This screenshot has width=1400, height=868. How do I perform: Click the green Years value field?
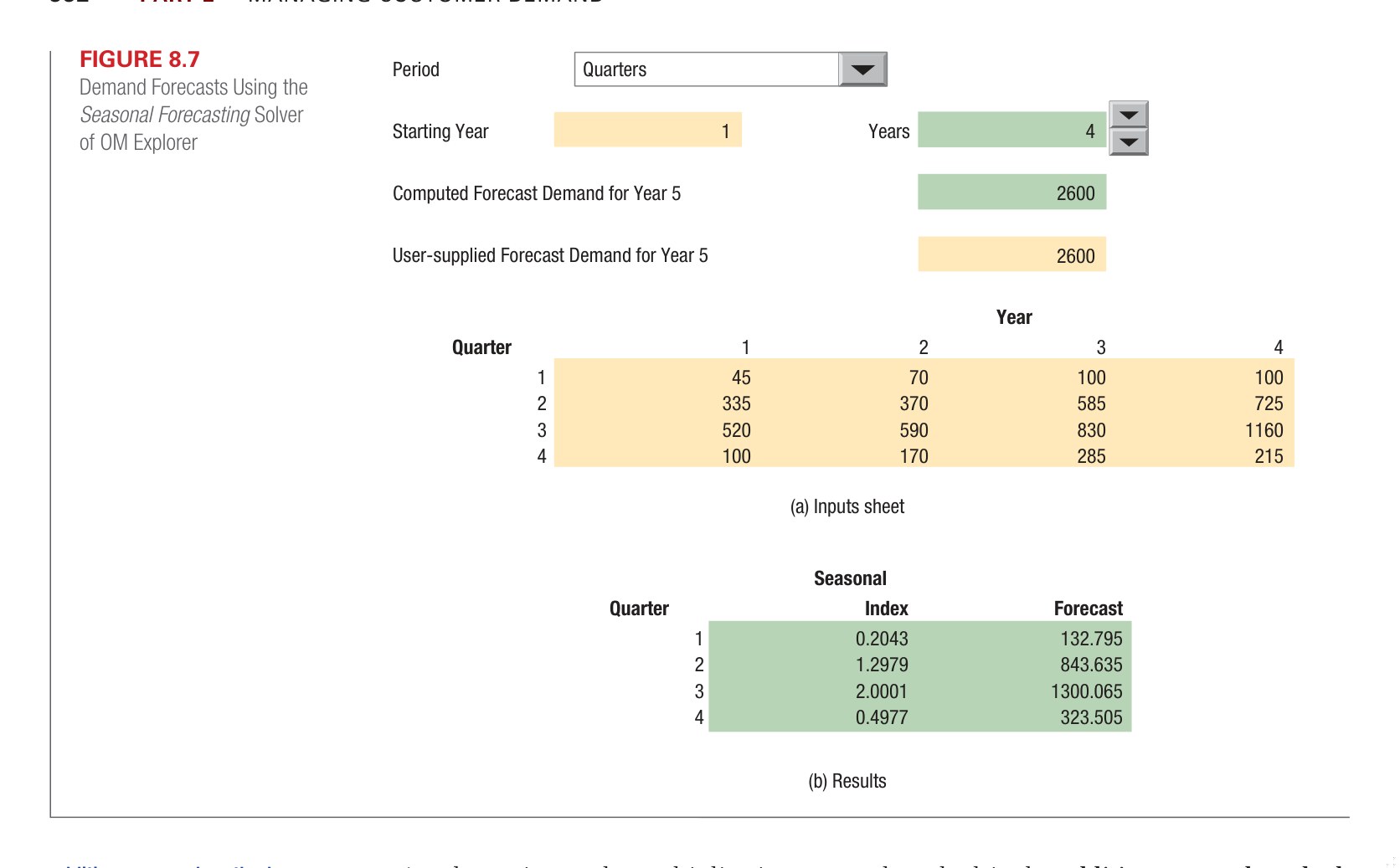pos(1011,131)
